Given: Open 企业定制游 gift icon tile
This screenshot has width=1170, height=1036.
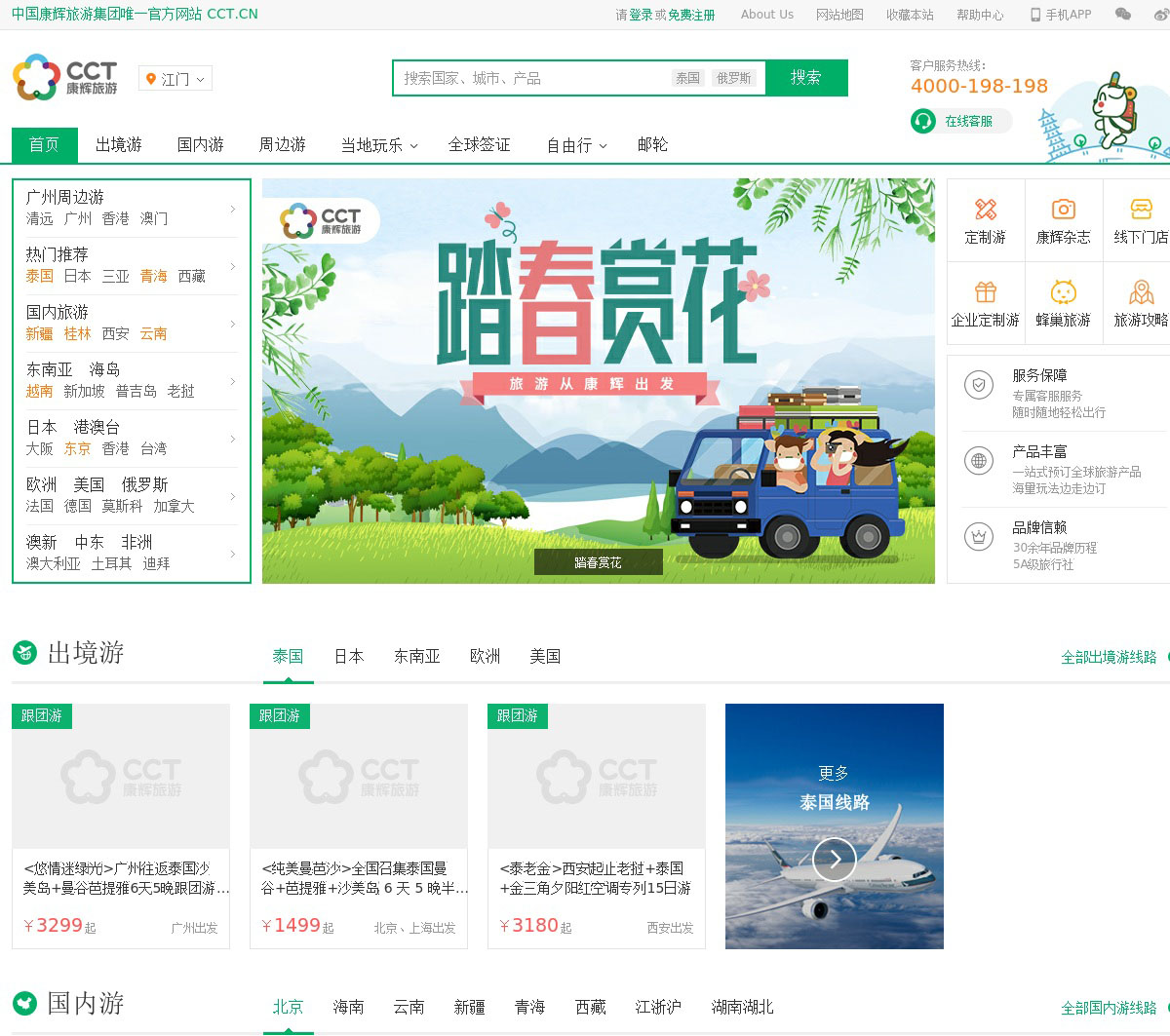Looking at the screenshot, I should (x=986, y=303).
